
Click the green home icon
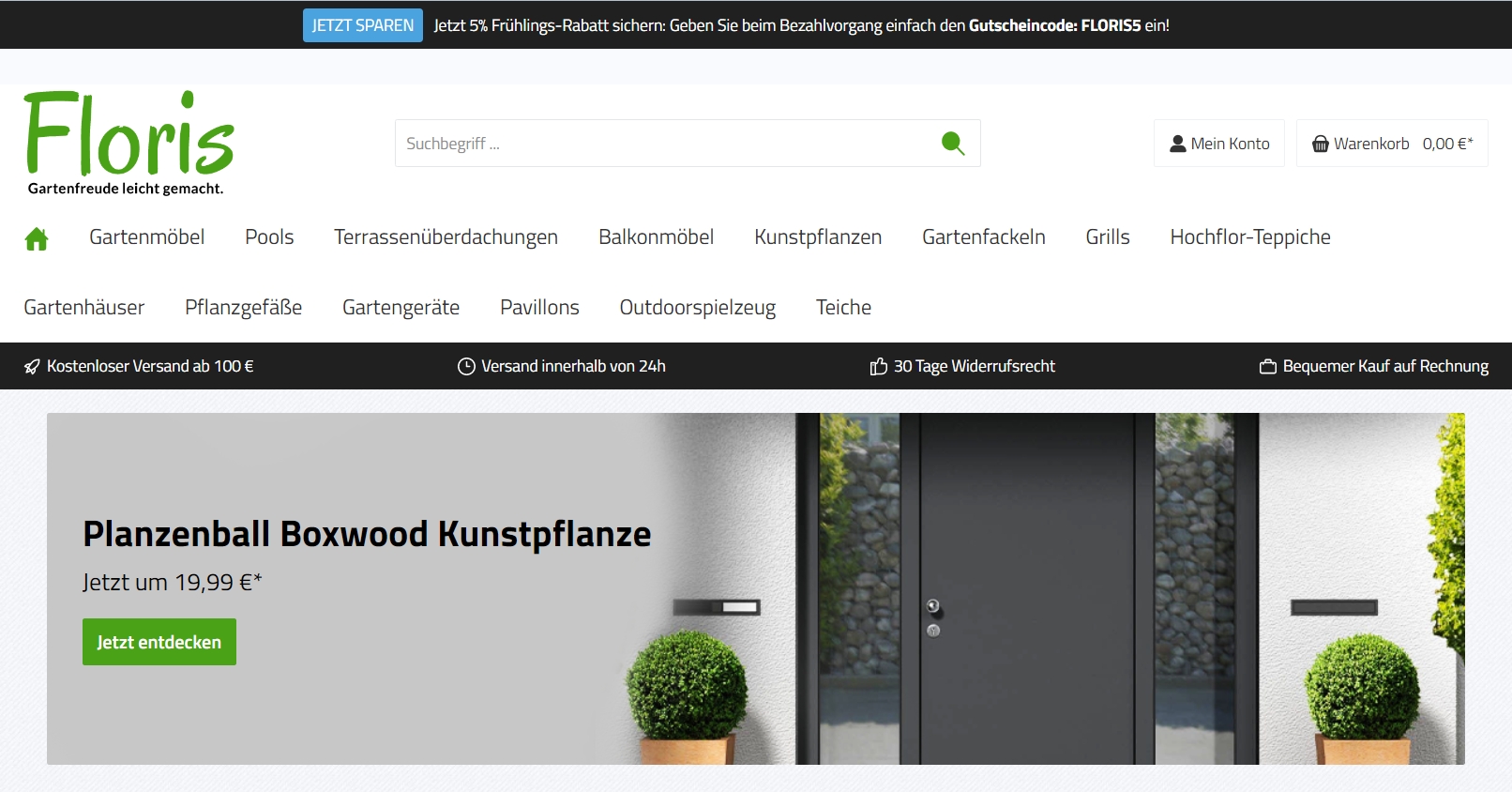pos(37,238)
